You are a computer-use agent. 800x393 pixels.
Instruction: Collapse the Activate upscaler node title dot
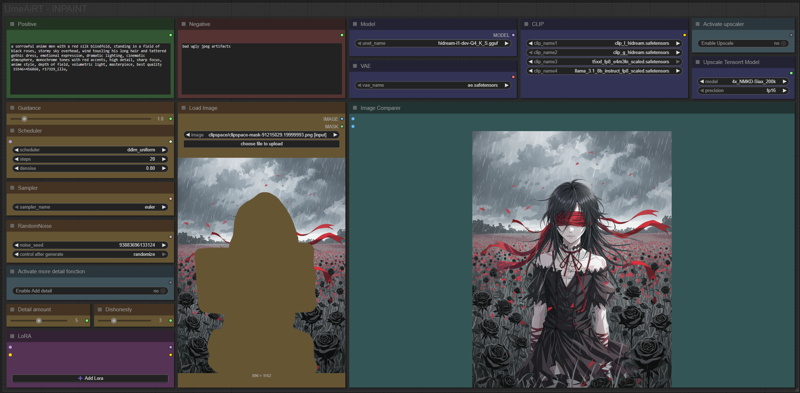697,24
